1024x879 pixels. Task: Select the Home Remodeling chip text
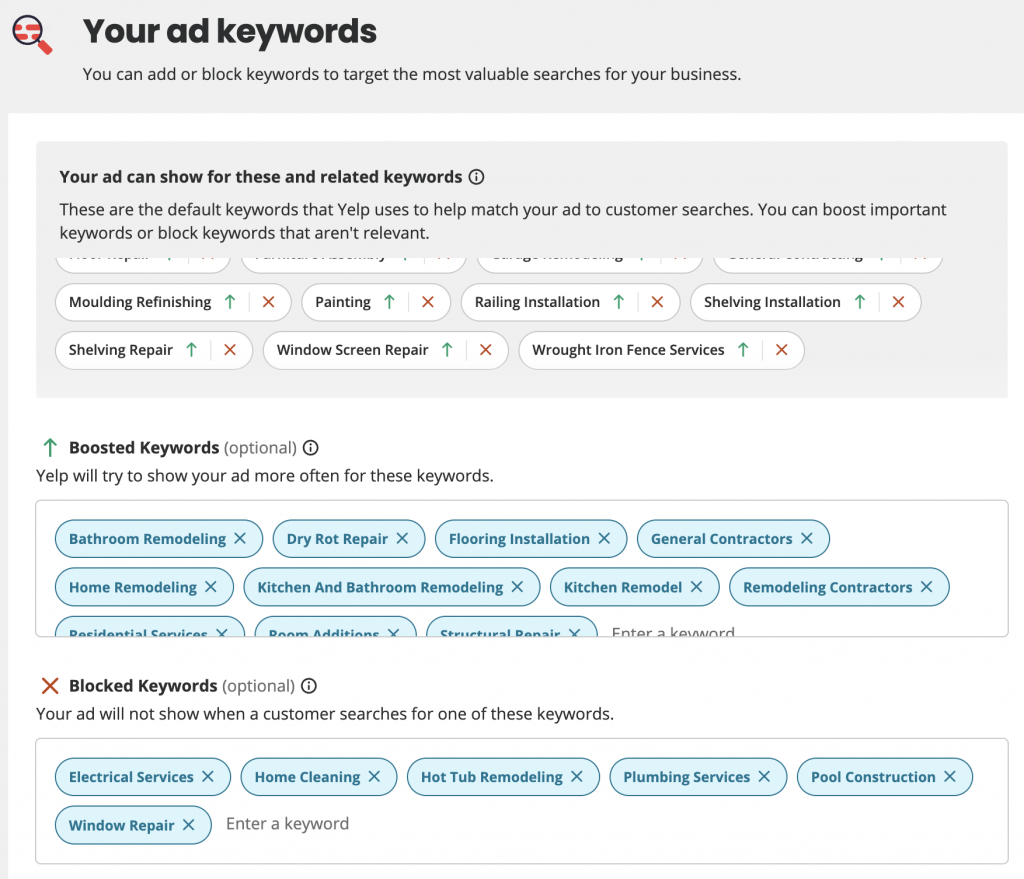(x=133, y=587)
